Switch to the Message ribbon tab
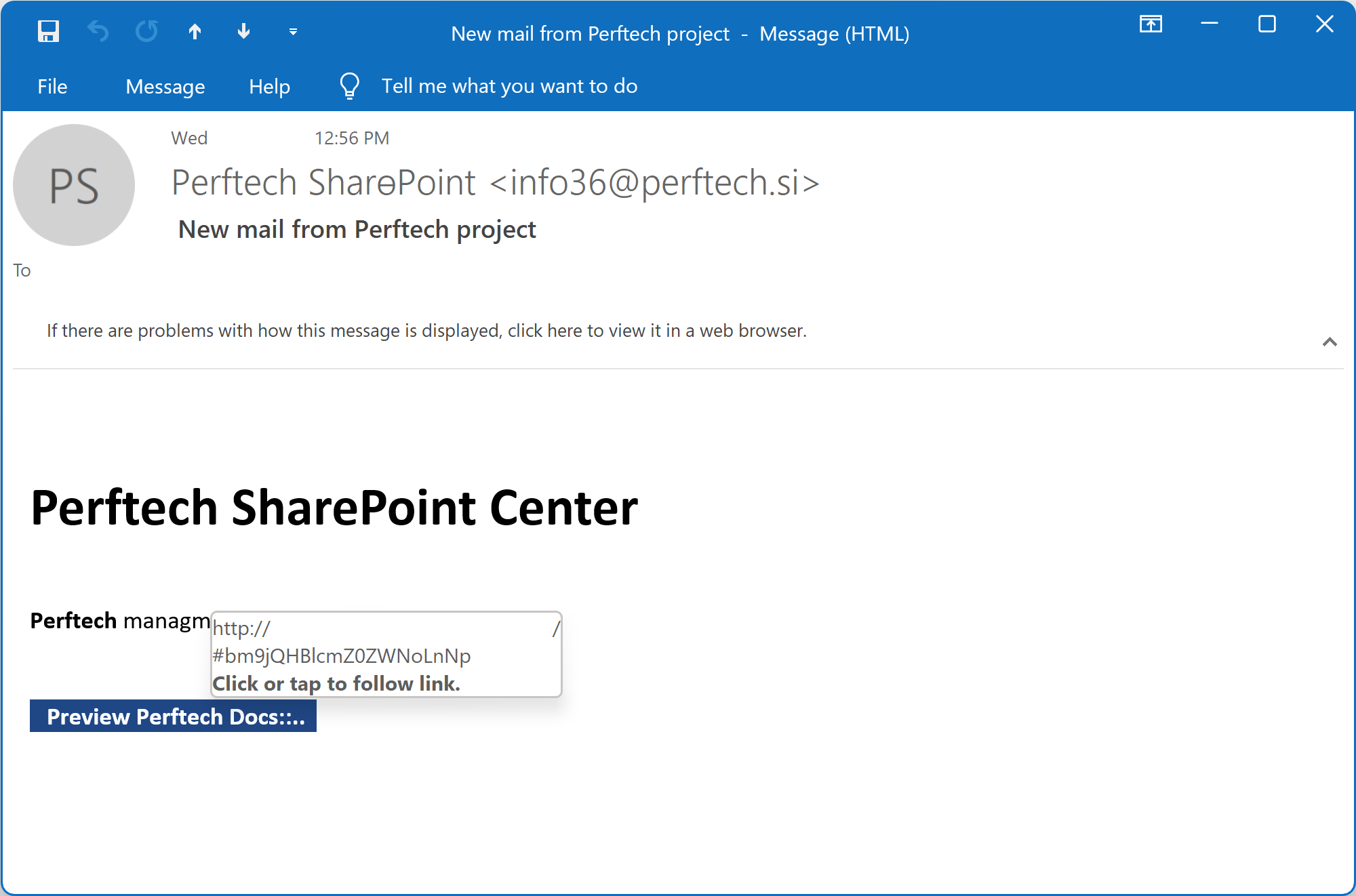 click(x=165, y=86)
